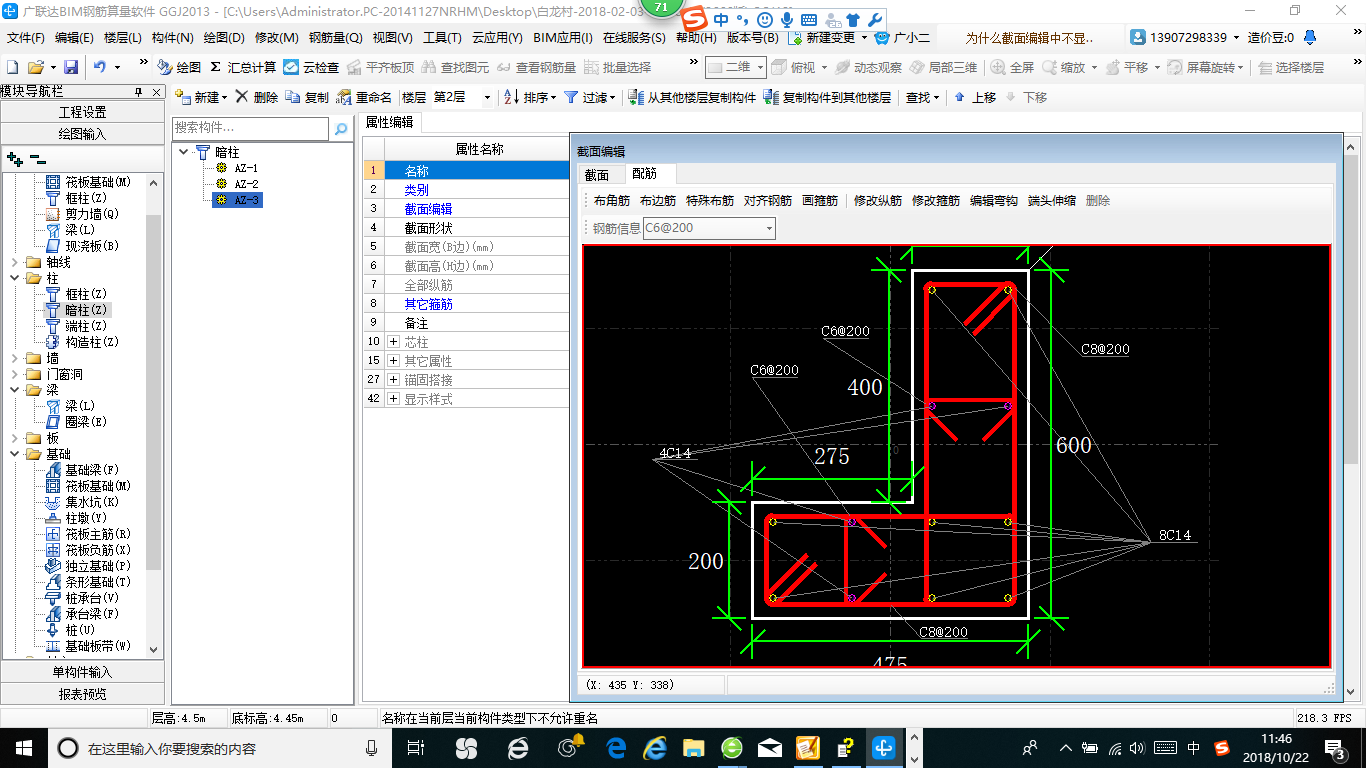Click the Undo arrow icon
The image size is (1366, 768).
pyautogui.click(x=100, y=67)
